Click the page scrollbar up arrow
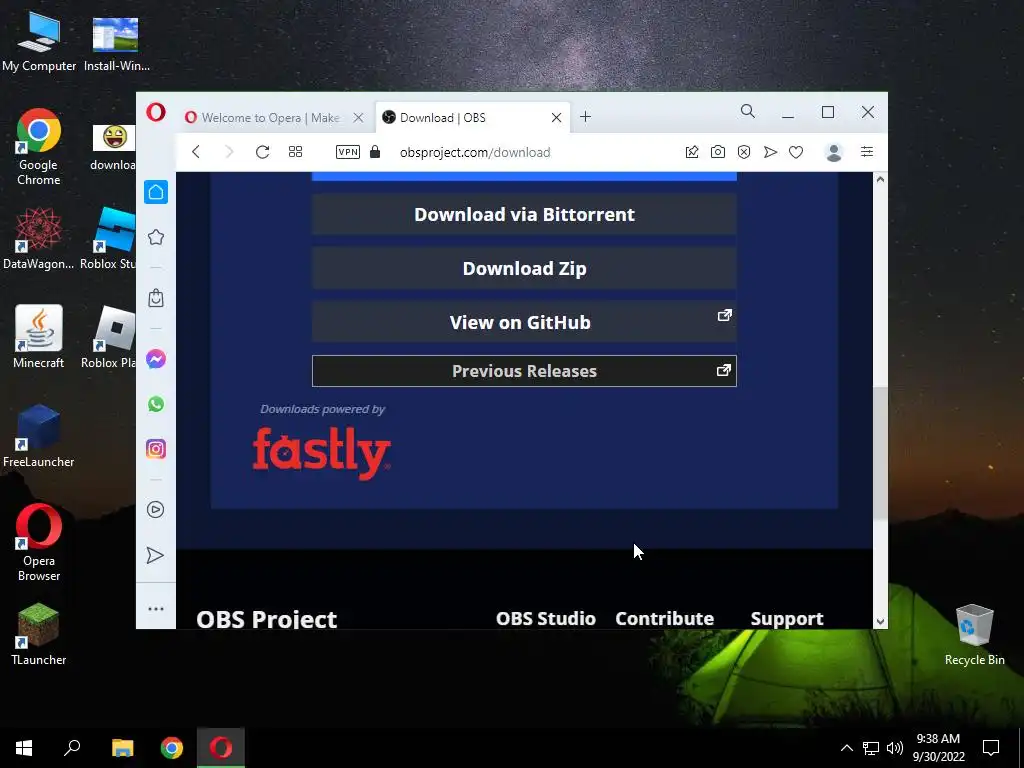The height and width of the screenshot is (768, 1024). coord(880,179)
